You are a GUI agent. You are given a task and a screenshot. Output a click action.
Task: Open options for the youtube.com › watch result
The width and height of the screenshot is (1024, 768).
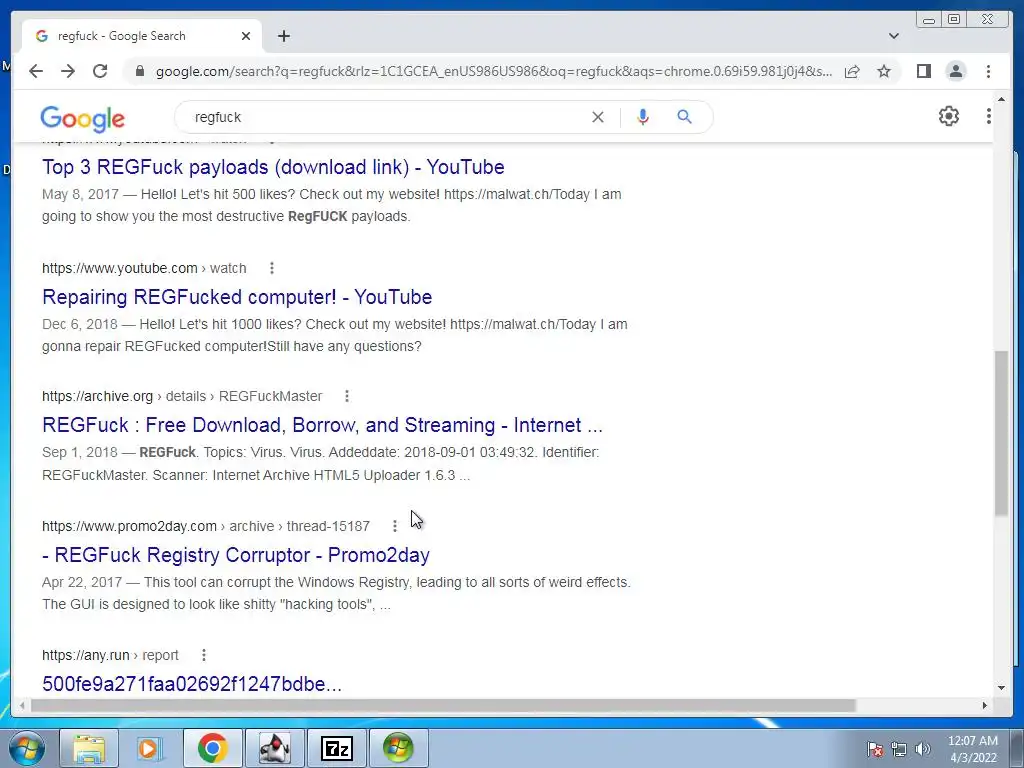272,268
